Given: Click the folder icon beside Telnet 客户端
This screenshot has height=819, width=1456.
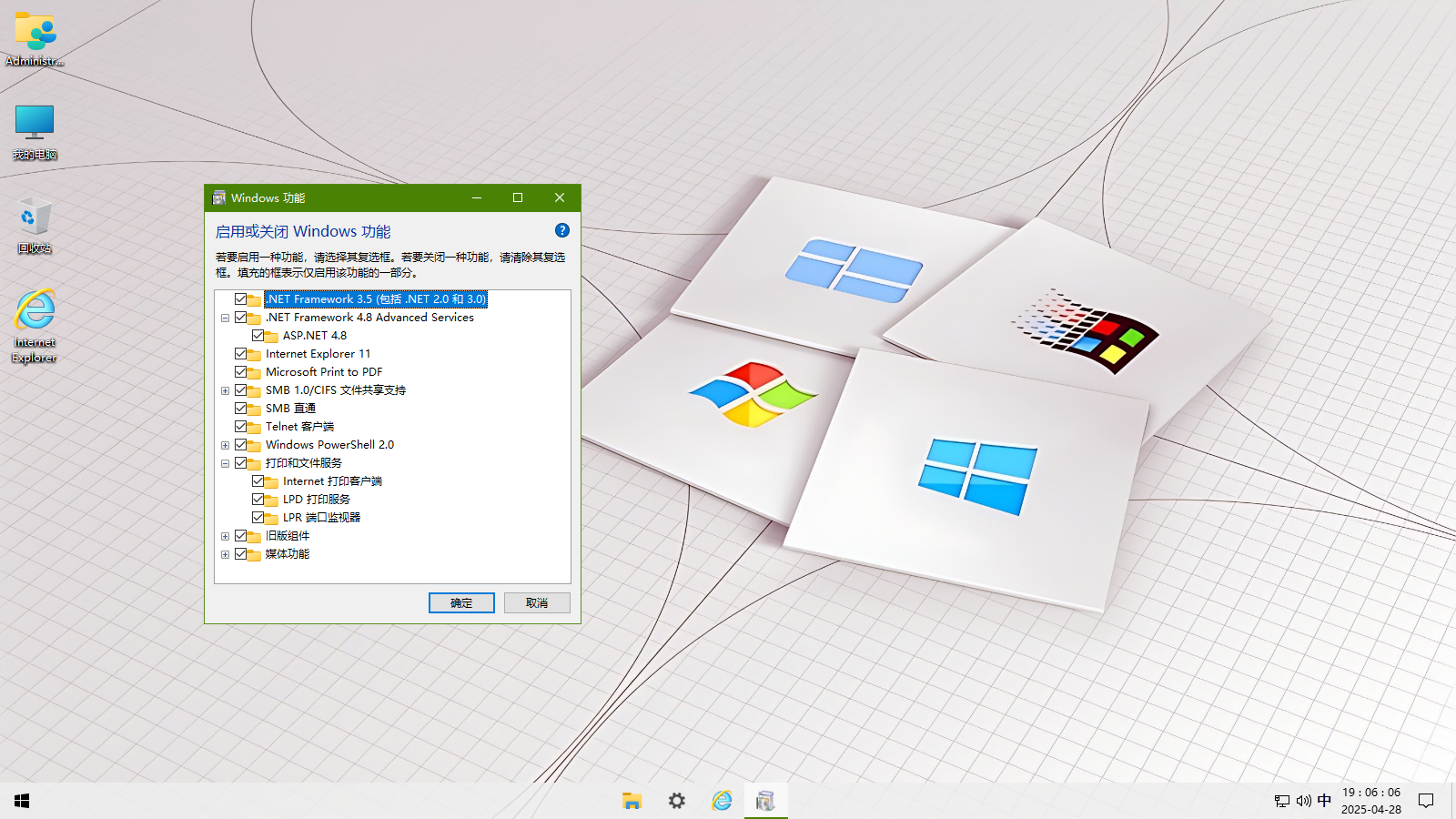Looking at the screenshot, I should click(255, 427).
